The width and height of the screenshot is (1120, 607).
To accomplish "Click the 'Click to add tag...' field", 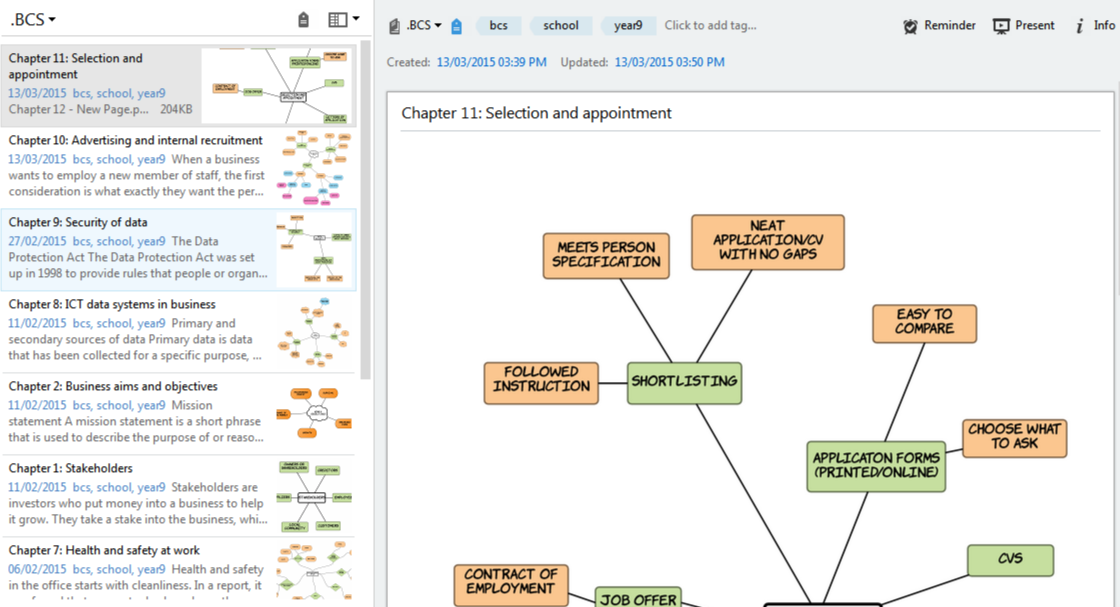I will [x=711, y=26].
